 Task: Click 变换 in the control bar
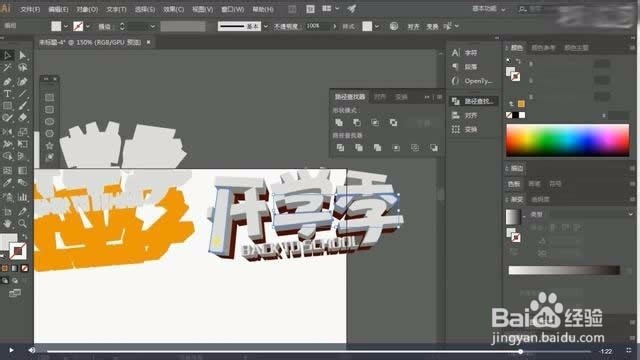pyautogui.click(x=432, y=27)
